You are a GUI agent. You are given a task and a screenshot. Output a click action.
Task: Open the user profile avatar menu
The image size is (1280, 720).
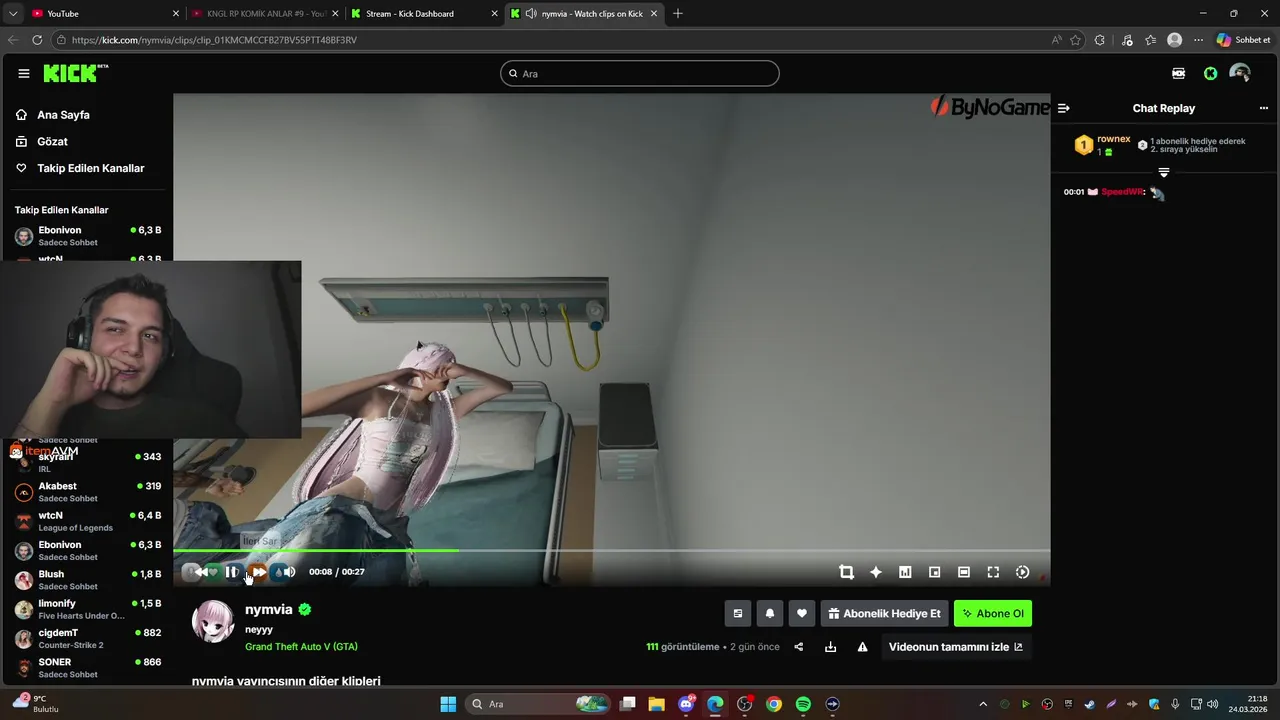[1240, 73]
